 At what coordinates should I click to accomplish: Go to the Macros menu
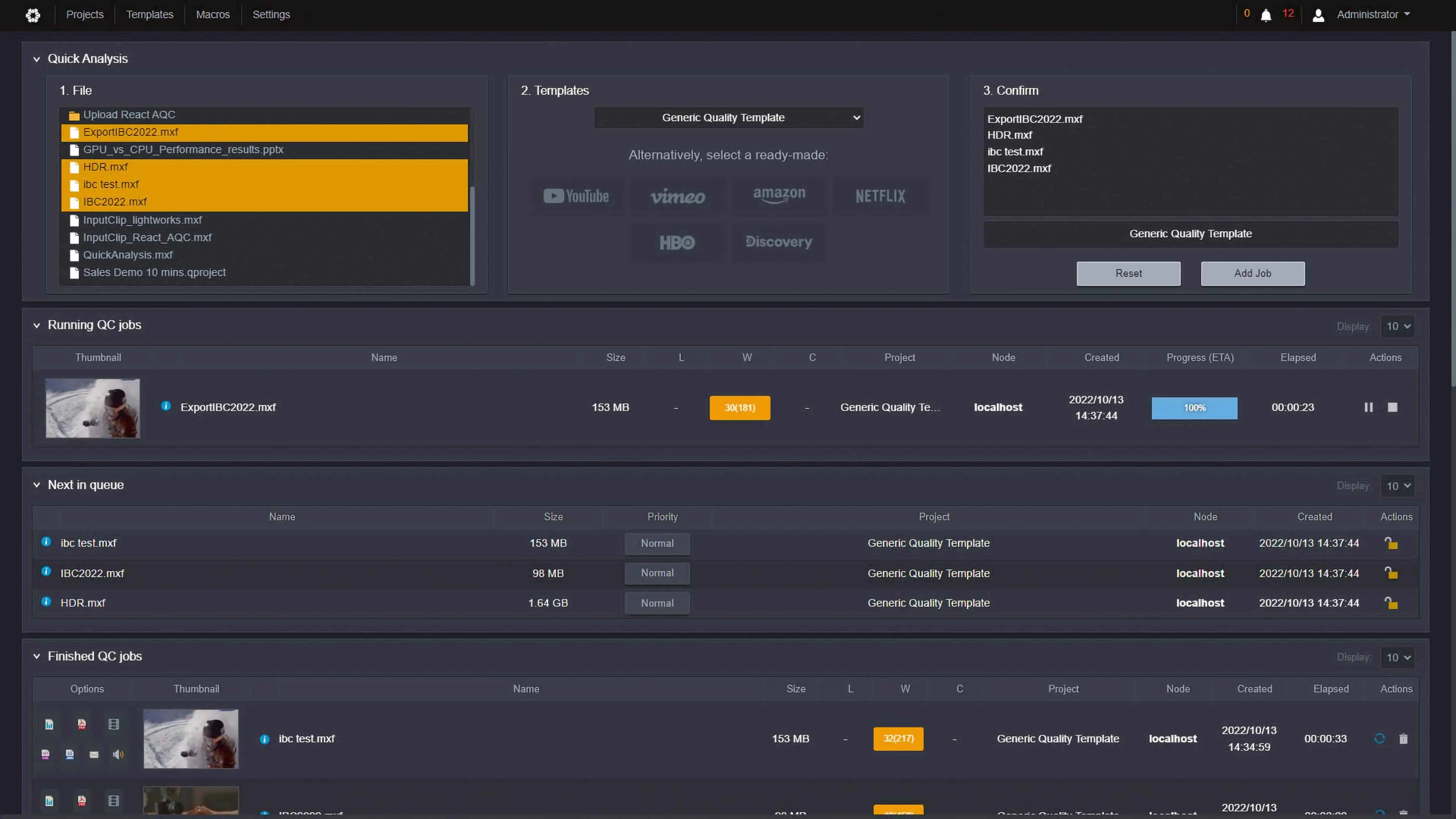(x=213, y=15)
